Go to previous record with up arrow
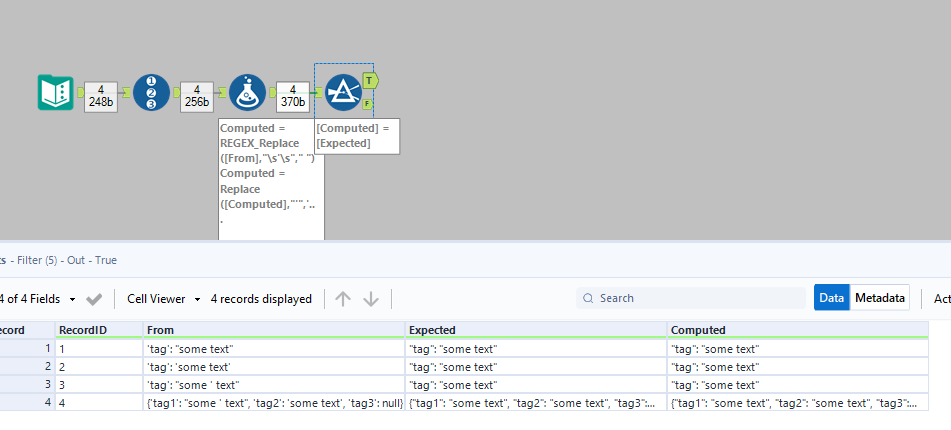 point(343,298)
